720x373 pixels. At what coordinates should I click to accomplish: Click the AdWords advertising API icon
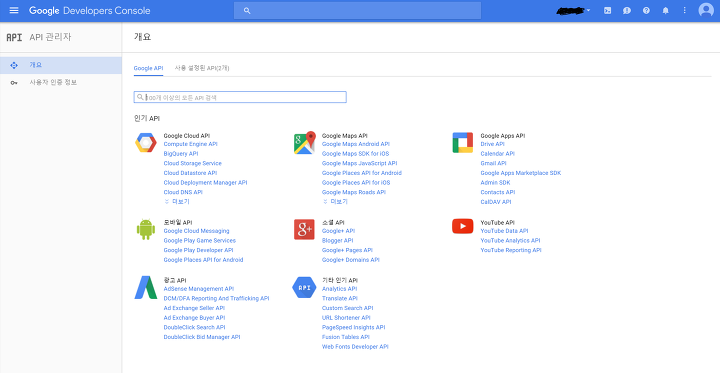pyautogui.click(x=146, y=288)
